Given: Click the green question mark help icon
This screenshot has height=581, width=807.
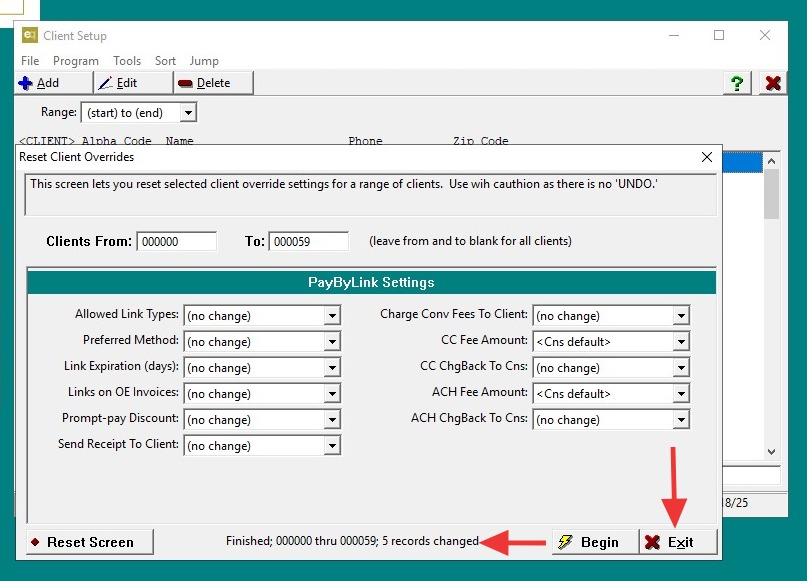Looking at the screenshot, I should 737,83.
